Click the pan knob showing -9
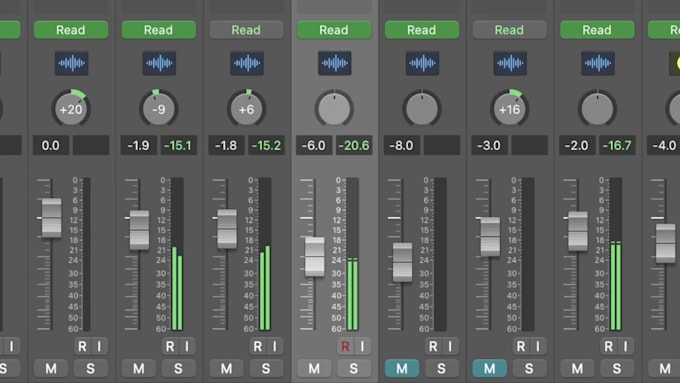Screen dimensions: 680x383 (159, 108)
